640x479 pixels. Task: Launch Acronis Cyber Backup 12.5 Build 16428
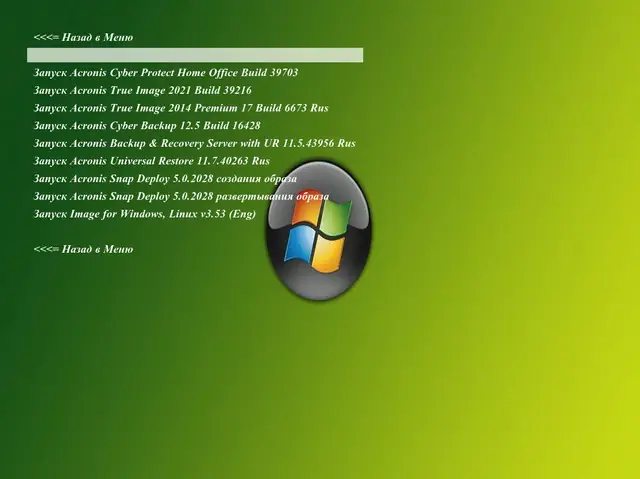(x=147, y=126)
